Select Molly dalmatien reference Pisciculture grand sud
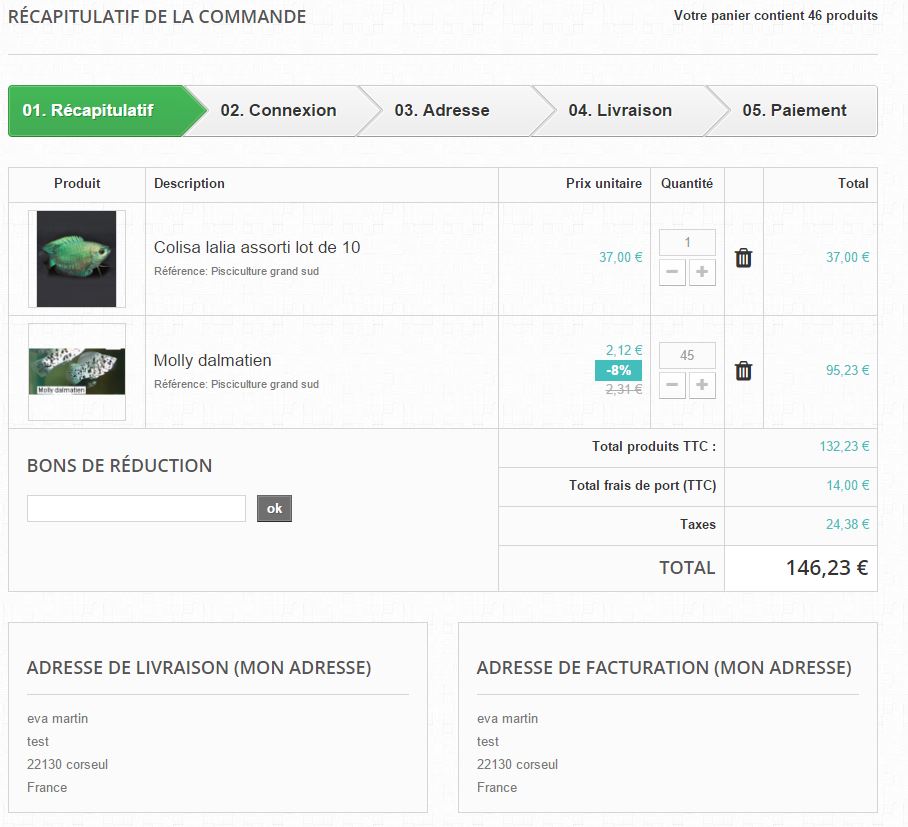 click(x=236, y=384)
